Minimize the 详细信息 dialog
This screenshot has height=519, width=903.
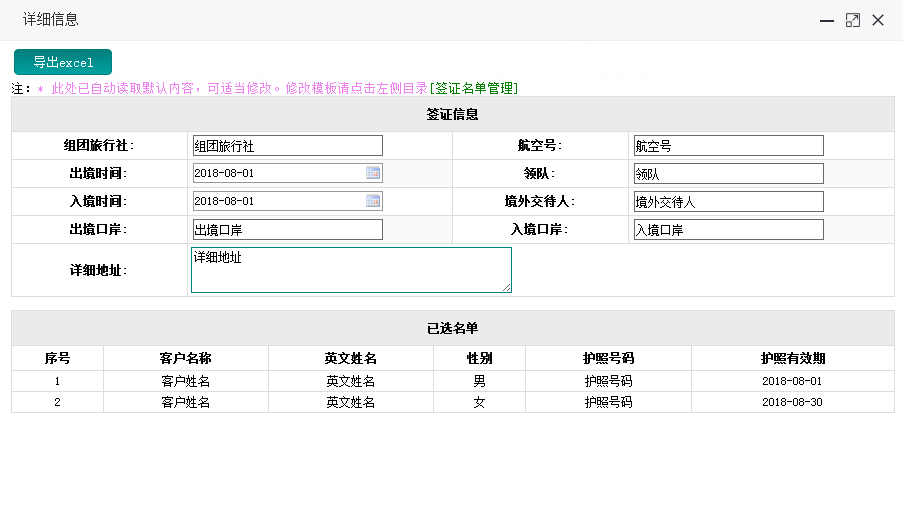pos(827,20)
